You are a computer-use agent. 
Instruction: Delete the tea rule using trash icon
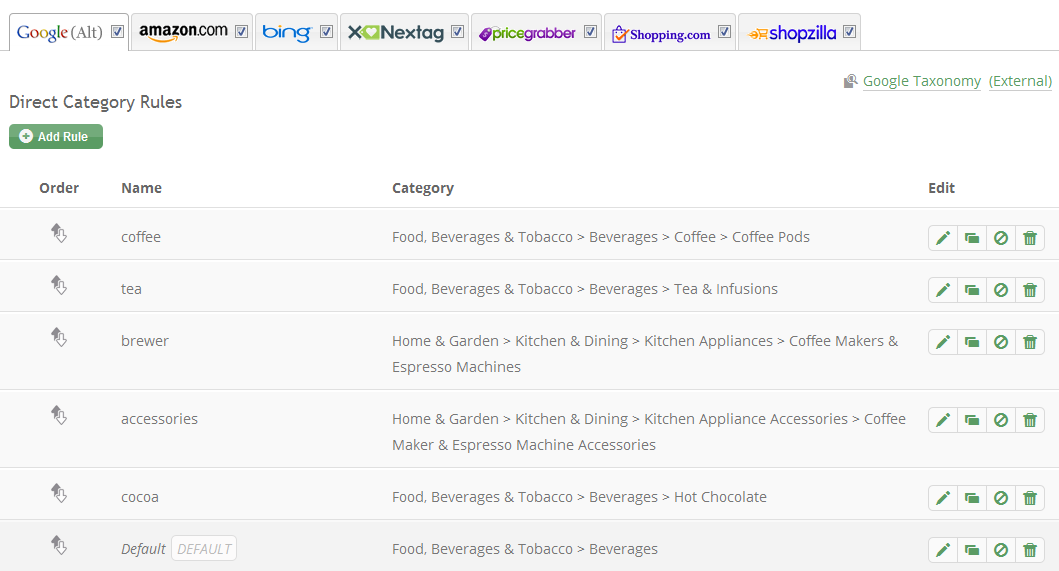point(1030,290)
